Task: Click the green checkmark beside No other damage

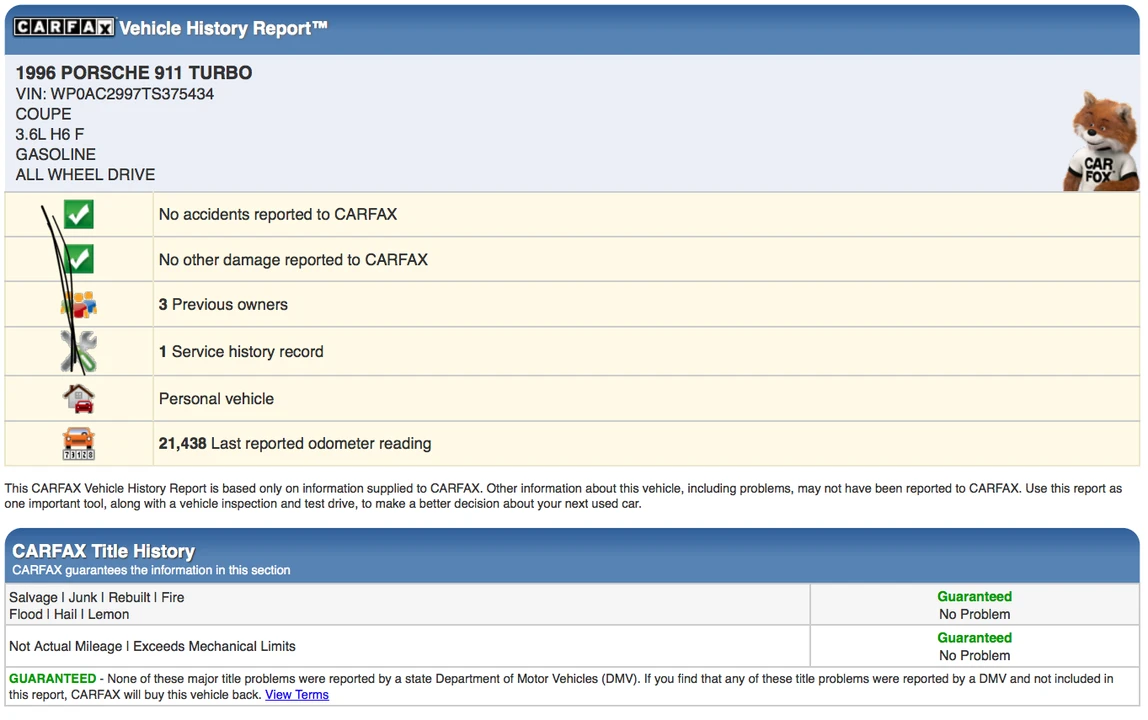Action: (x=78, y=259)
